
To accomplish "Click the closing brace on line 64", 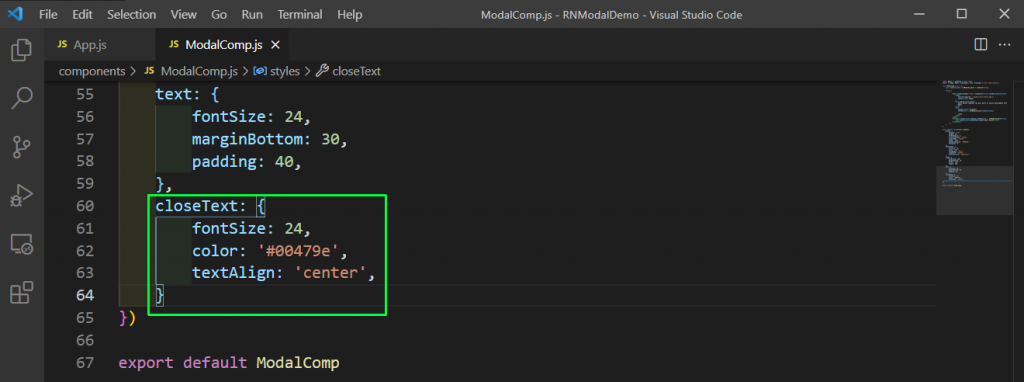I will pyautogui.click(x=159, y=295).
